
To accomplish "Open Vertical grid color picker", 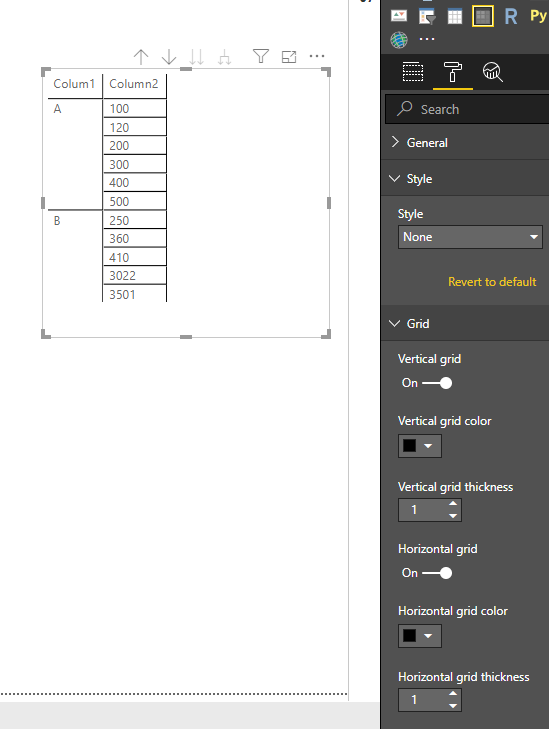I will click(420, 446).
